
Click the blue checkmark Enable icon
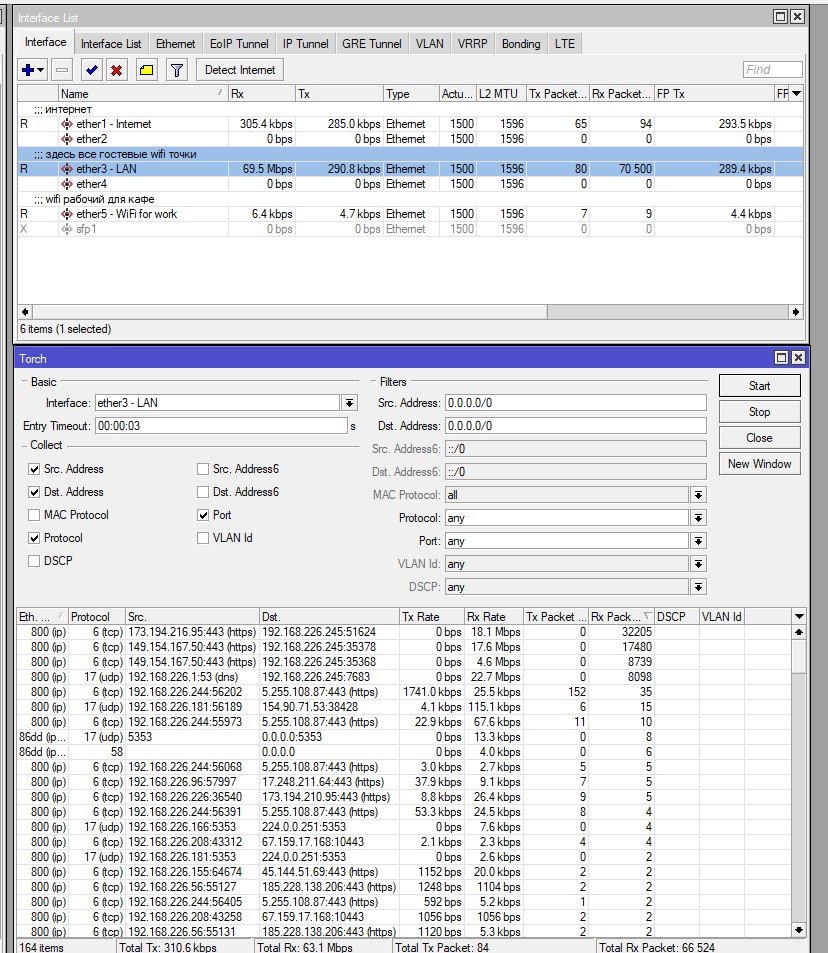91,70
